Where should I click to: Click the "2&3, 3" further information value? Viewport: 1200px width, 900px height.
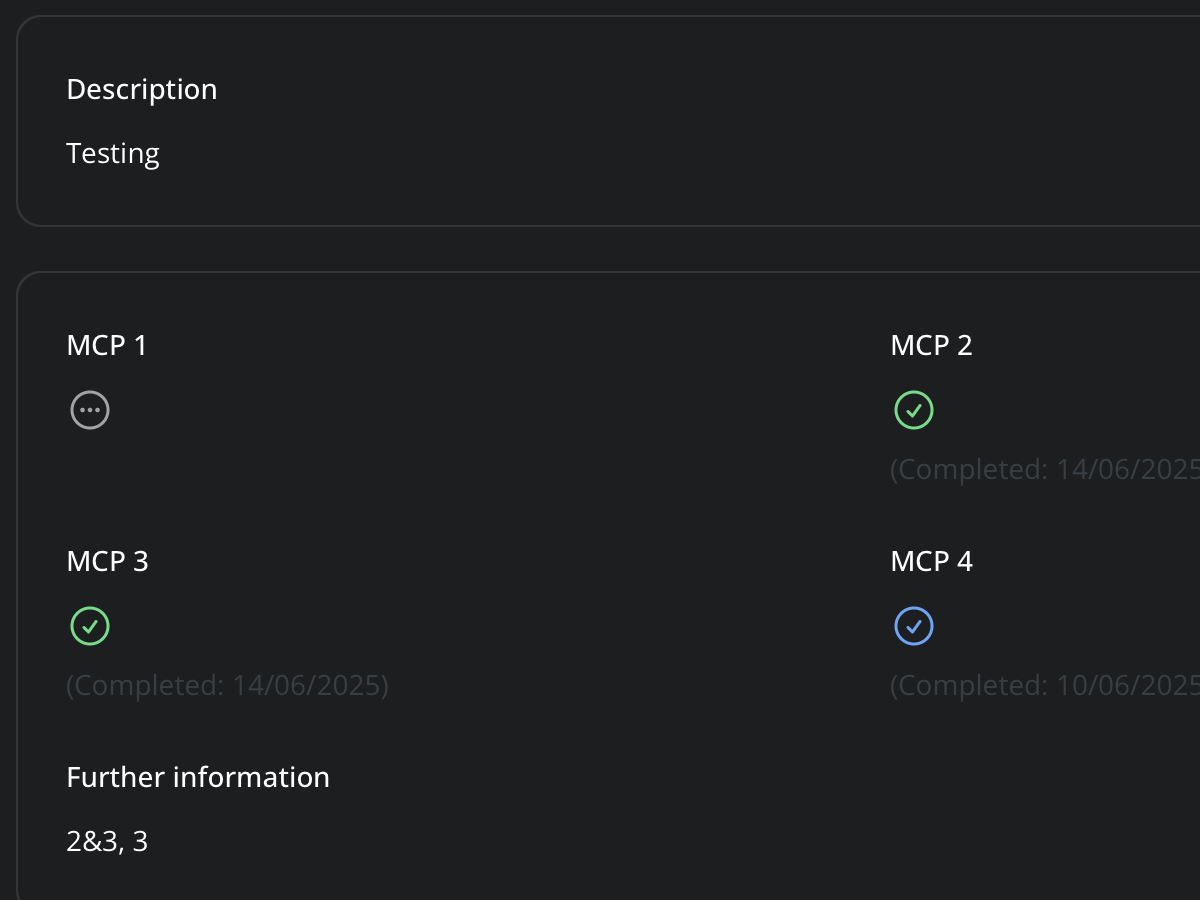coord(107,842)
